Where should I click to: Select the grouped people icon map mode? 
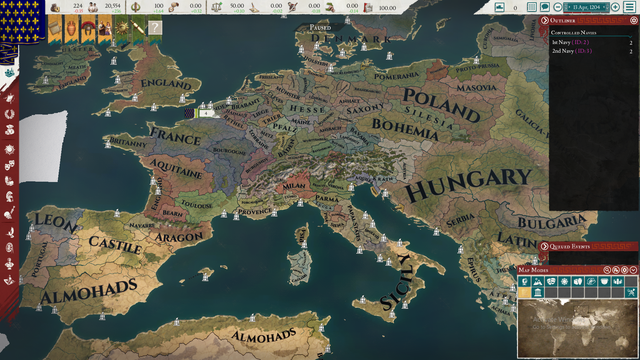click(618, 281)
